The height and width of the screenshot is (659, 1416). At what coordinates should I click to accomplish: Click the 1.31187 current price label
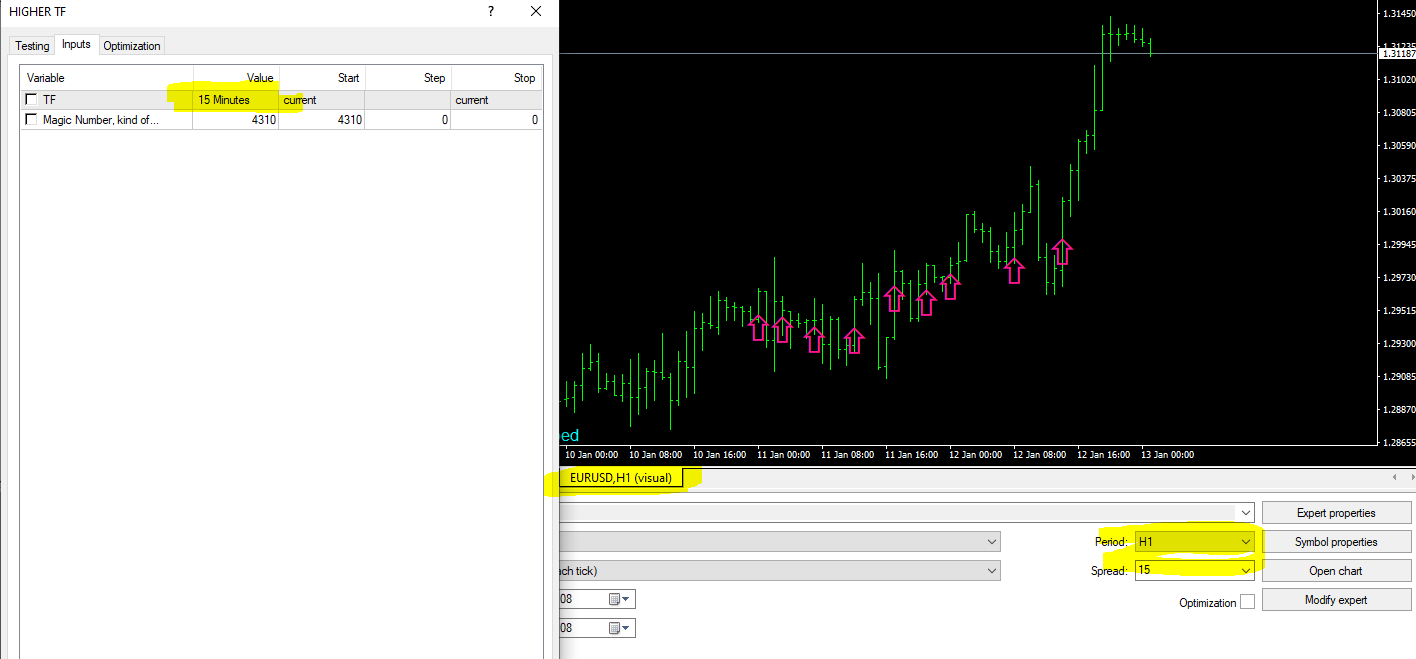[1397, 53]
